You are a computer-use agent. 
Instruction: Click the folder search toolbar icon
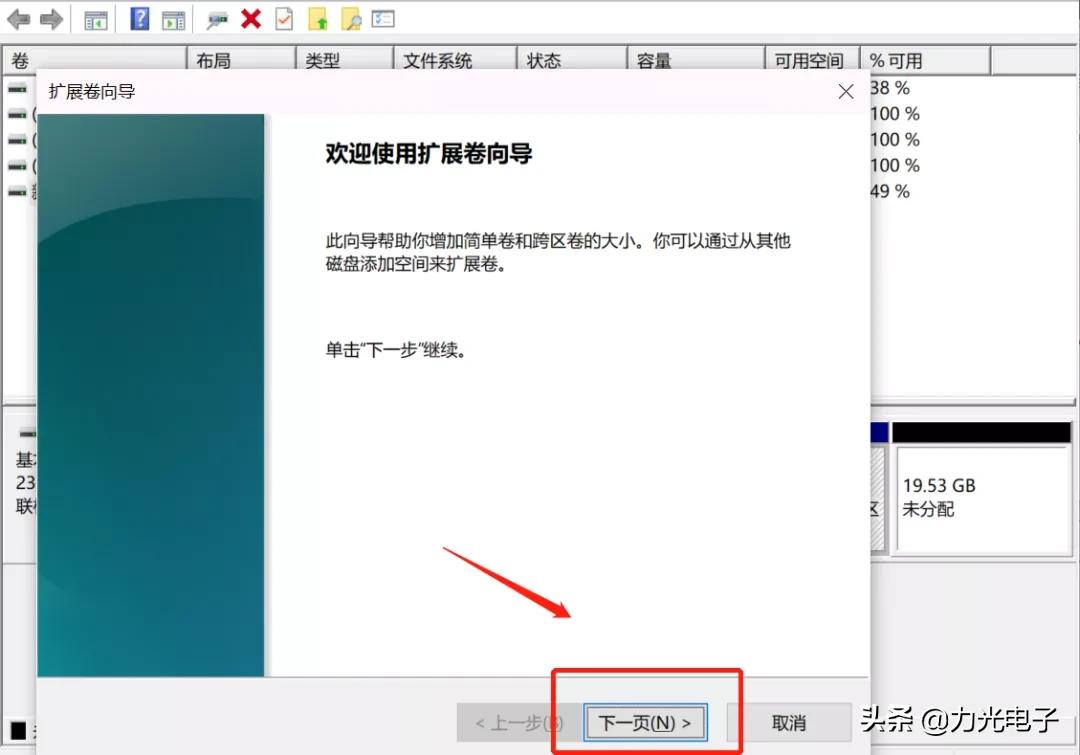point(350,18)
